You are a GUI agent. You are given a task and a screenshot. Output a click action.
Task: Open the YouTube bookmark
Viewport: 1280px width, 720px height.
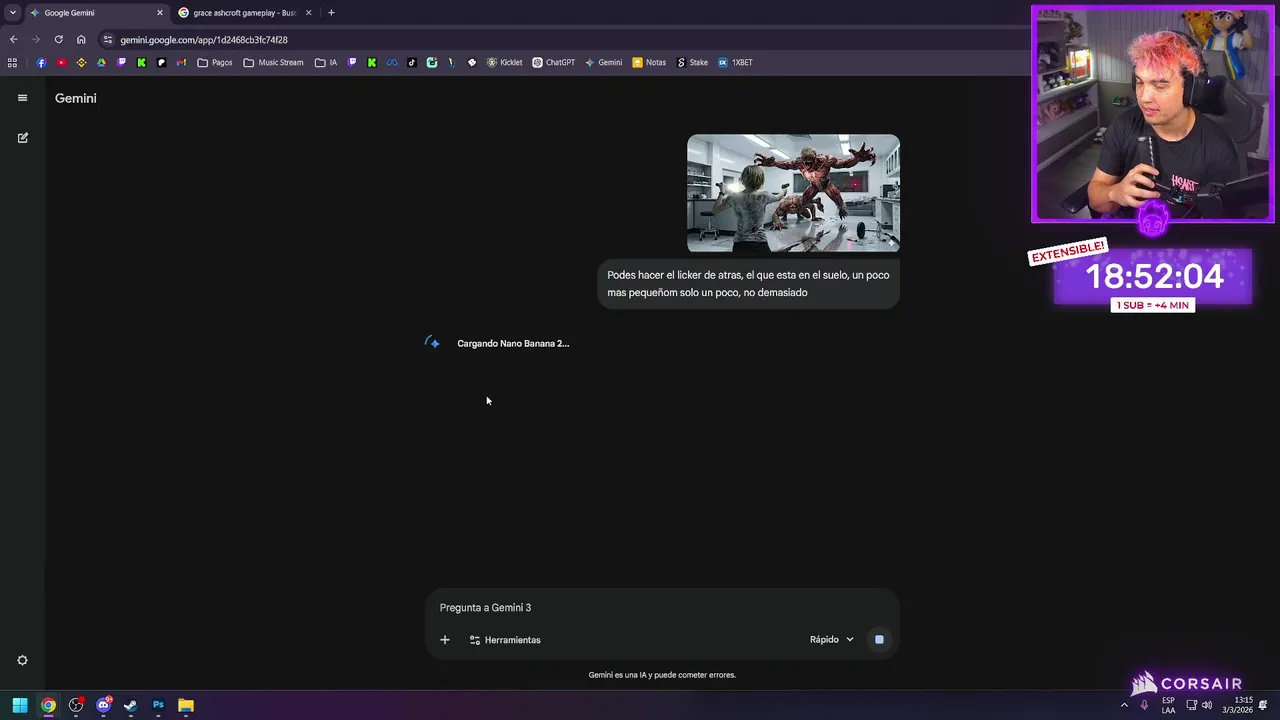[x=61, y=62]
